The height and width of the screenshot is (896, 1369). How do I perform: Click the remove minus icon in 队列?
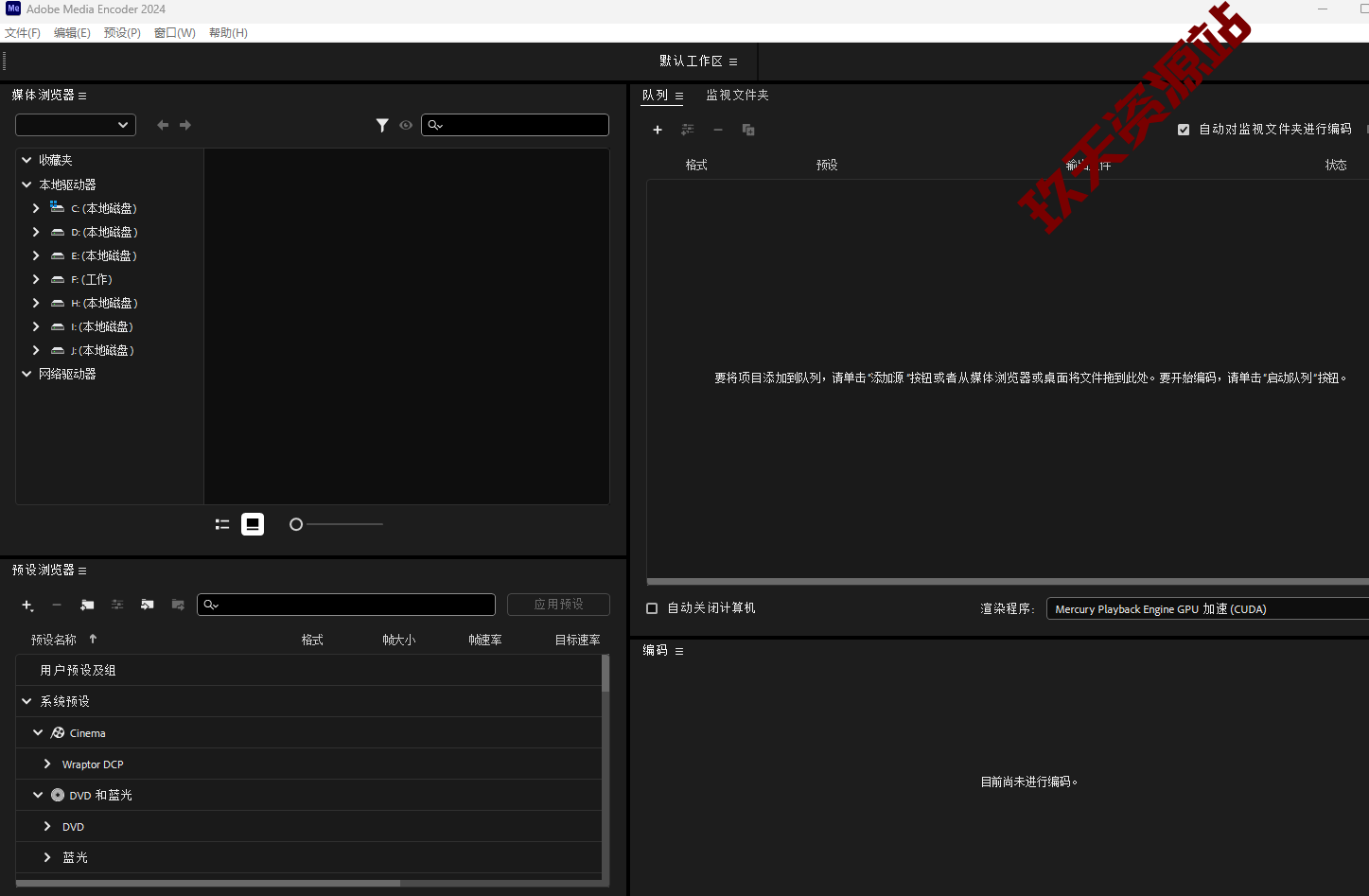coord(718,130)
